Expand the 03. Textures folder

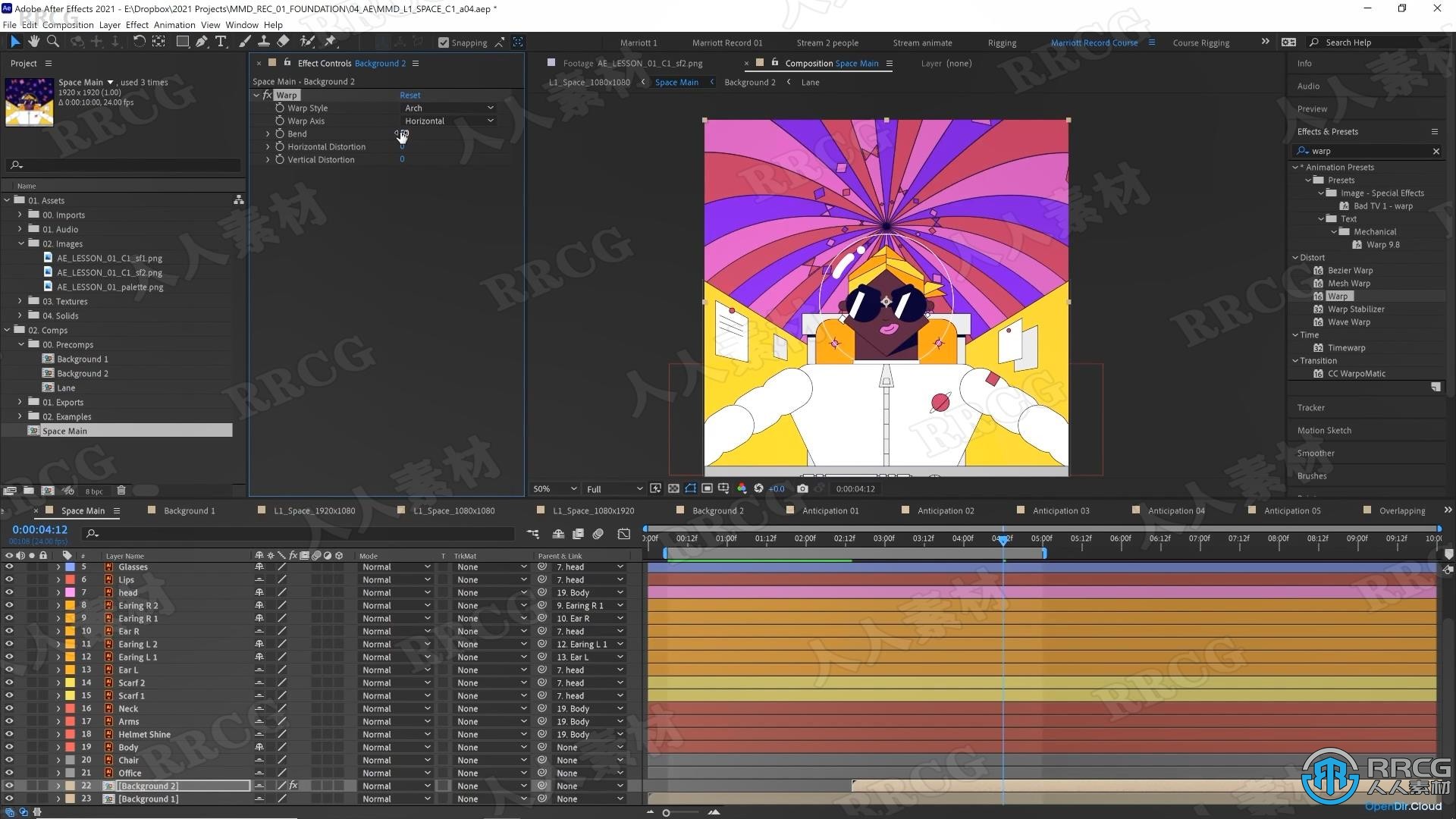point(20,301)
